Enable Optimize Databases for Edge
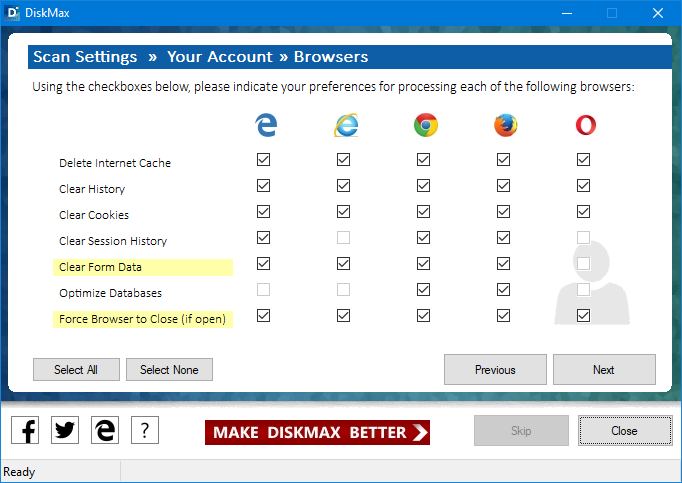The width and height of the screenshot is (682, 483). 263,290
